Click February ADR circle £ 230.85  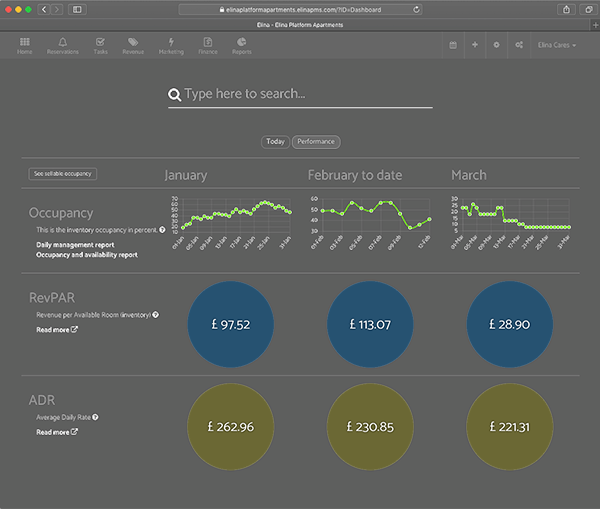tap(370, 427)
